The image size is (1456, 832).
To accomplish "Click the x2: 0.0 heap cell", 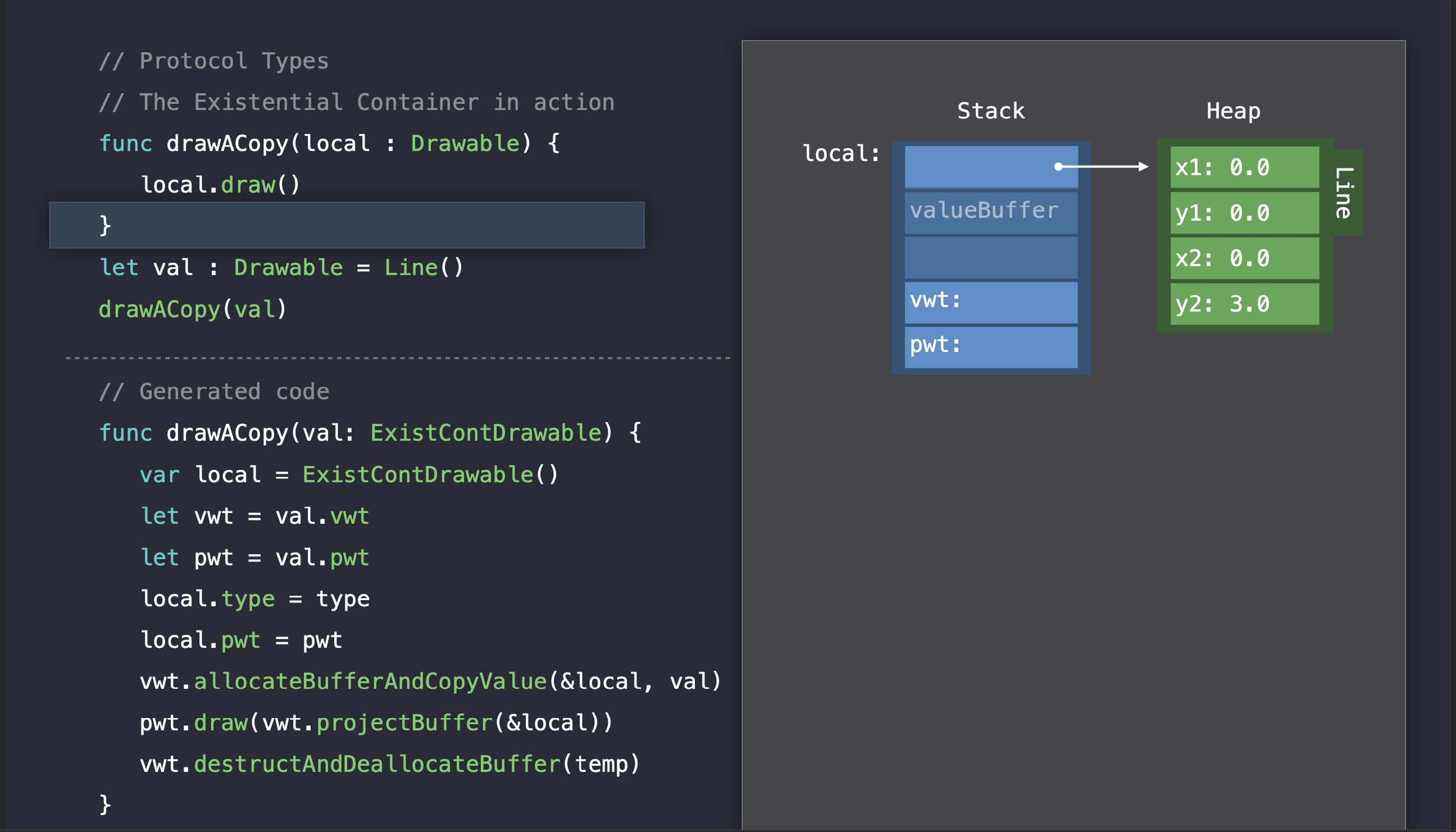I will [x=1244, y=258].
